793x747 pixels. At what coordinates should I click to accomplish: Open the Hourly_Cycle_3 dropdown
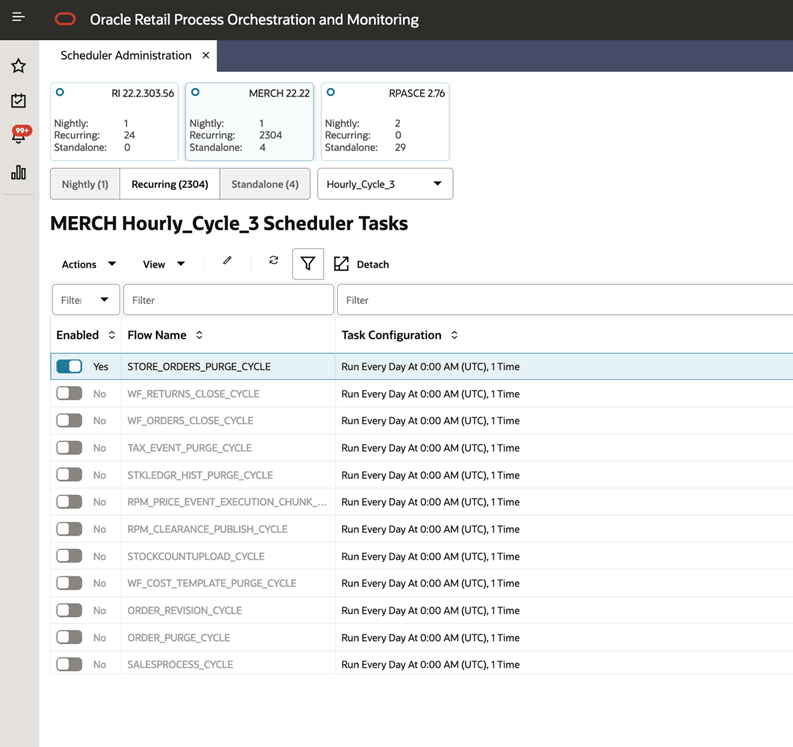pyautogui.click(x=385, y=184)
